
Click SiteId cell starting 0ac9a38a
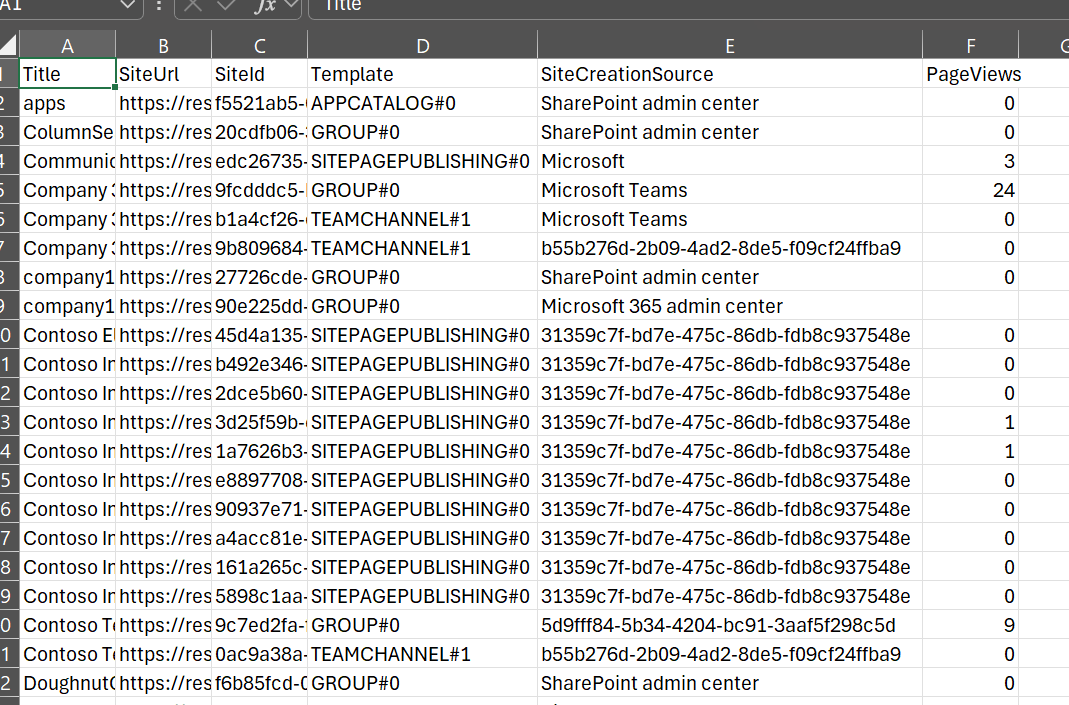click(x=260, y=654)
